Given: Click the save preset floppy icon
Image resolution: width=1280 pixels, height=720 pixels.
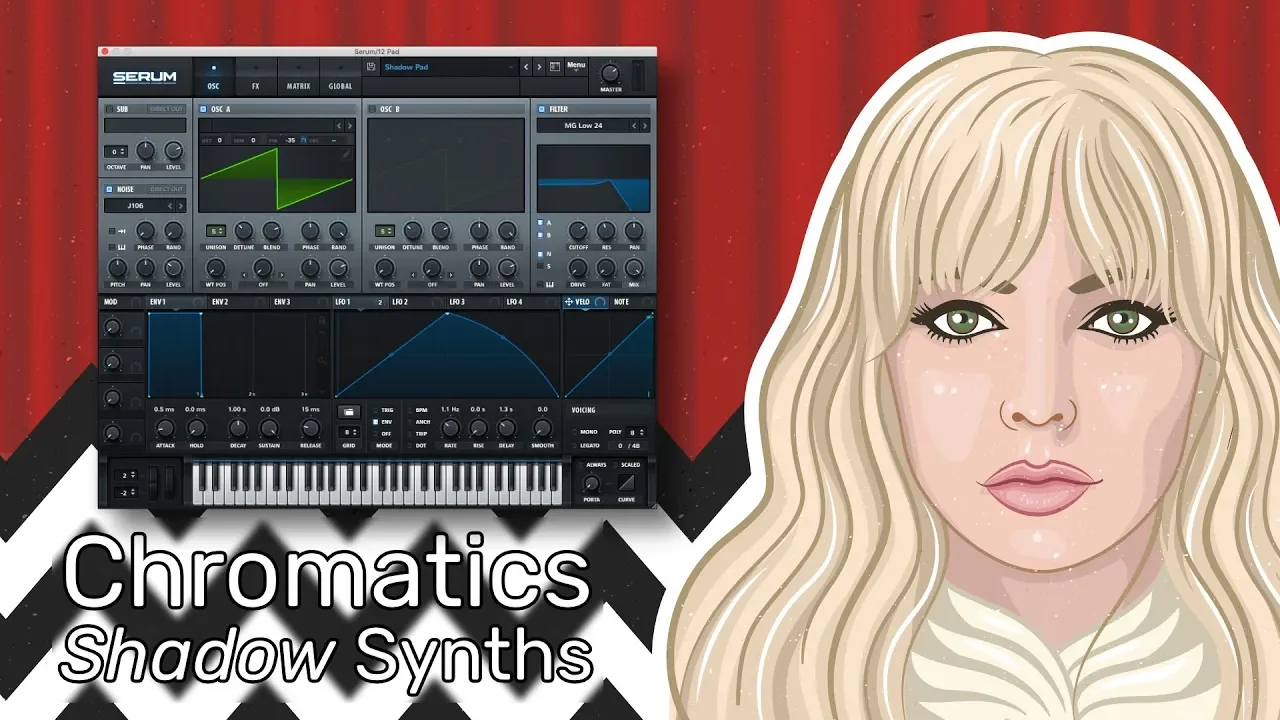Looking at the screenshot, I should tap(372, 67).
